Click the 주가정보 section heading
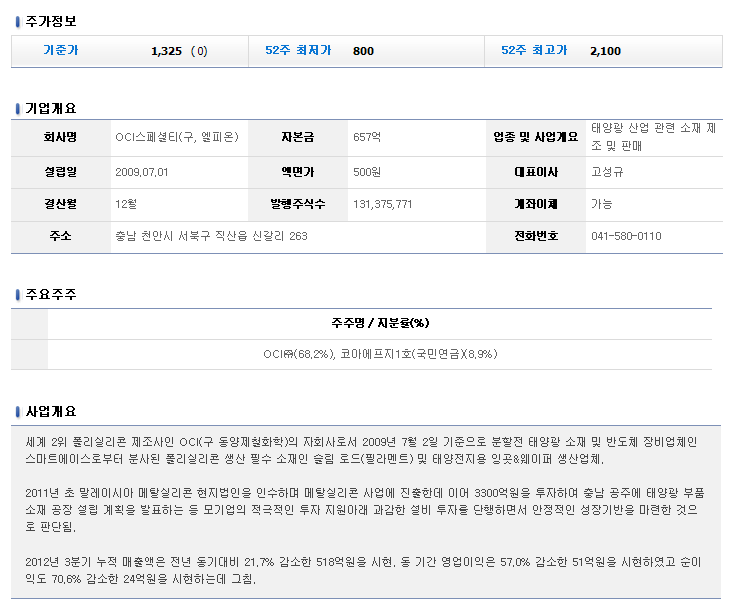 [50, 21]
